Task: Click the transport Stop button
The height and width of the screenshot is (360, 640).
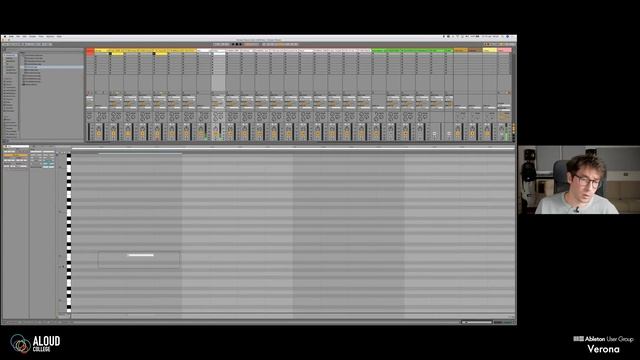Action: click(x=237, y=44)
